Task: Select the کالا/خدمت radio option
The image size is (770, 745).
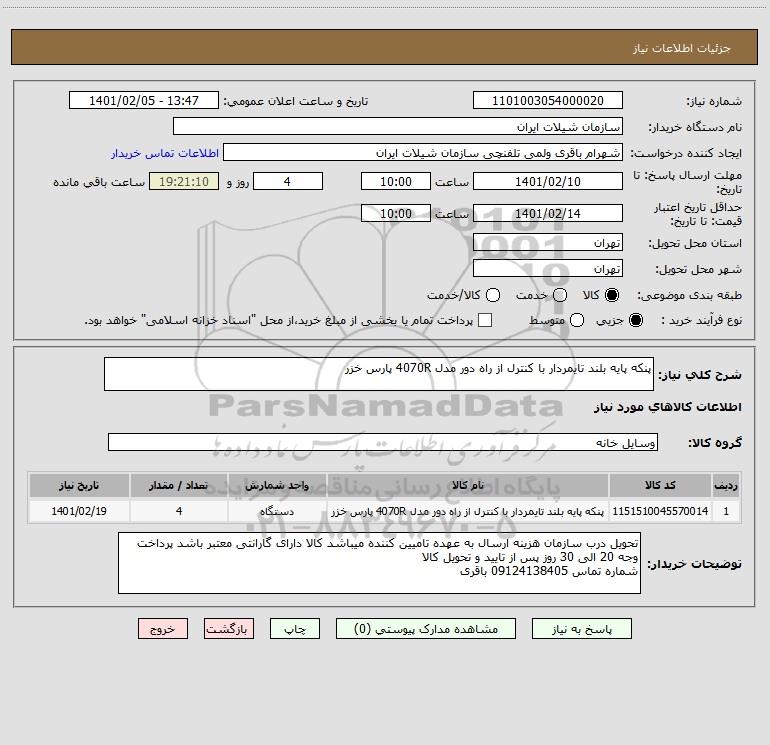Action: point(493,295)
